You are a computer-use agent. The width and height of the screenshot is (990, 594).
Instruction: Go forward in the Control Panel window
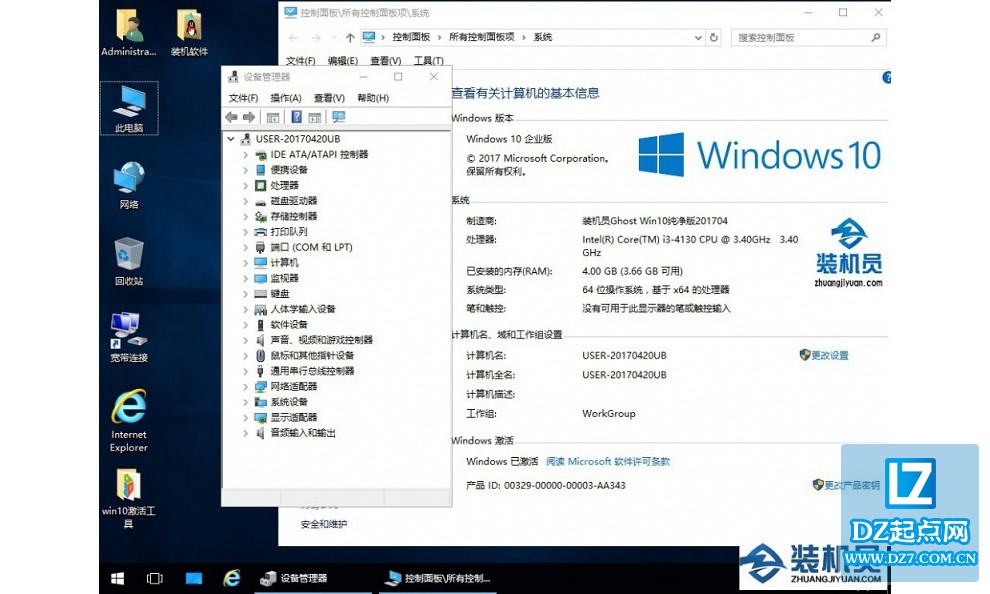[x=316, y=38]
